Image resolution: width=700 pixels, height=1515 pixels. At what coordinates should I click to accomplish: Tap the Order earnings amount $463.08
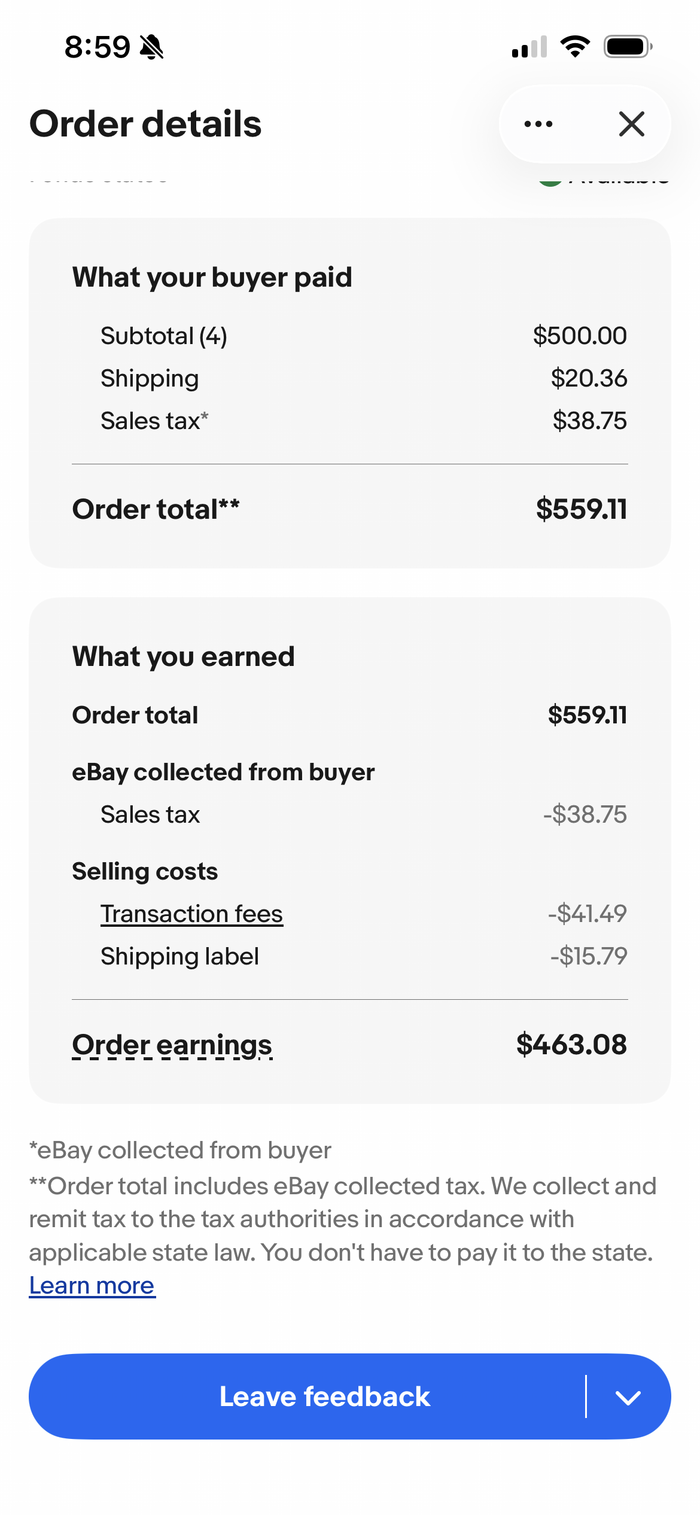coord(571,1045)
